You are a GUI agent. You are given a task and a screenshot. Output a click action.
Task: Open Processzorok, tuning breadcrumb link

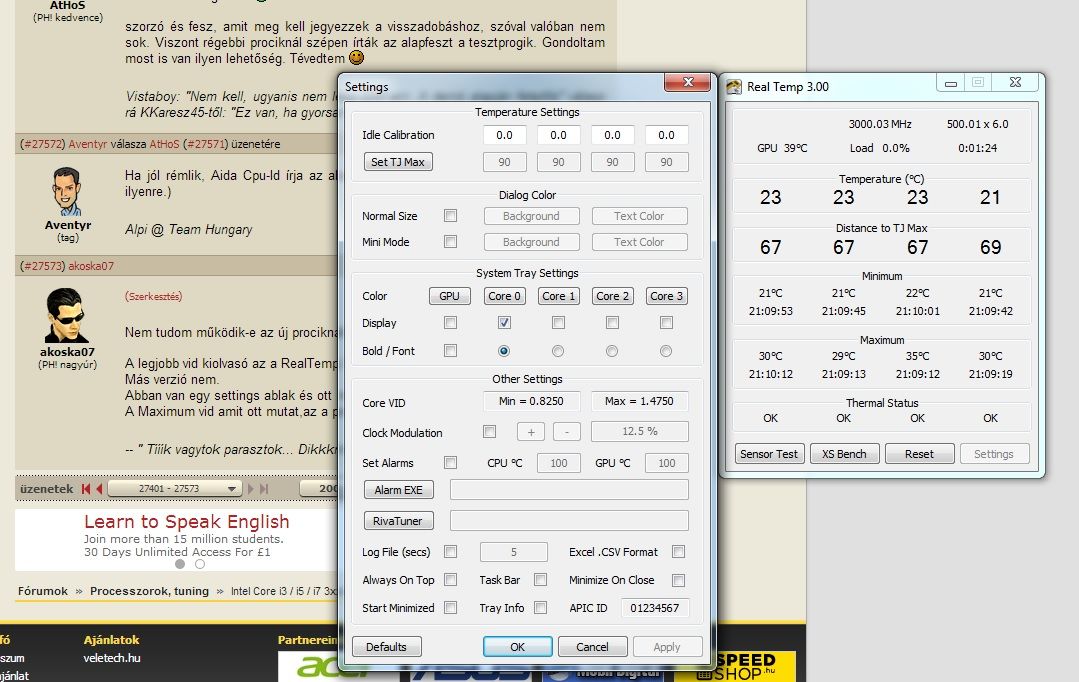149,590
